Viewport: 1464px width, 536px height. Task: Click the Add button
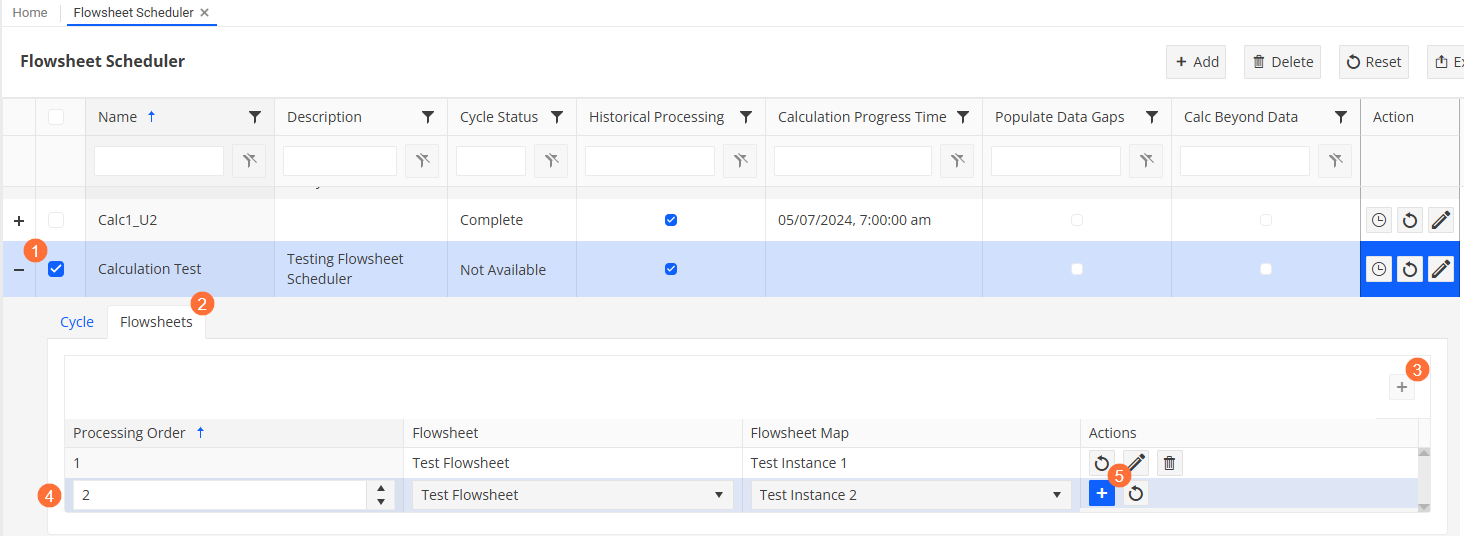click(1196, 62)
